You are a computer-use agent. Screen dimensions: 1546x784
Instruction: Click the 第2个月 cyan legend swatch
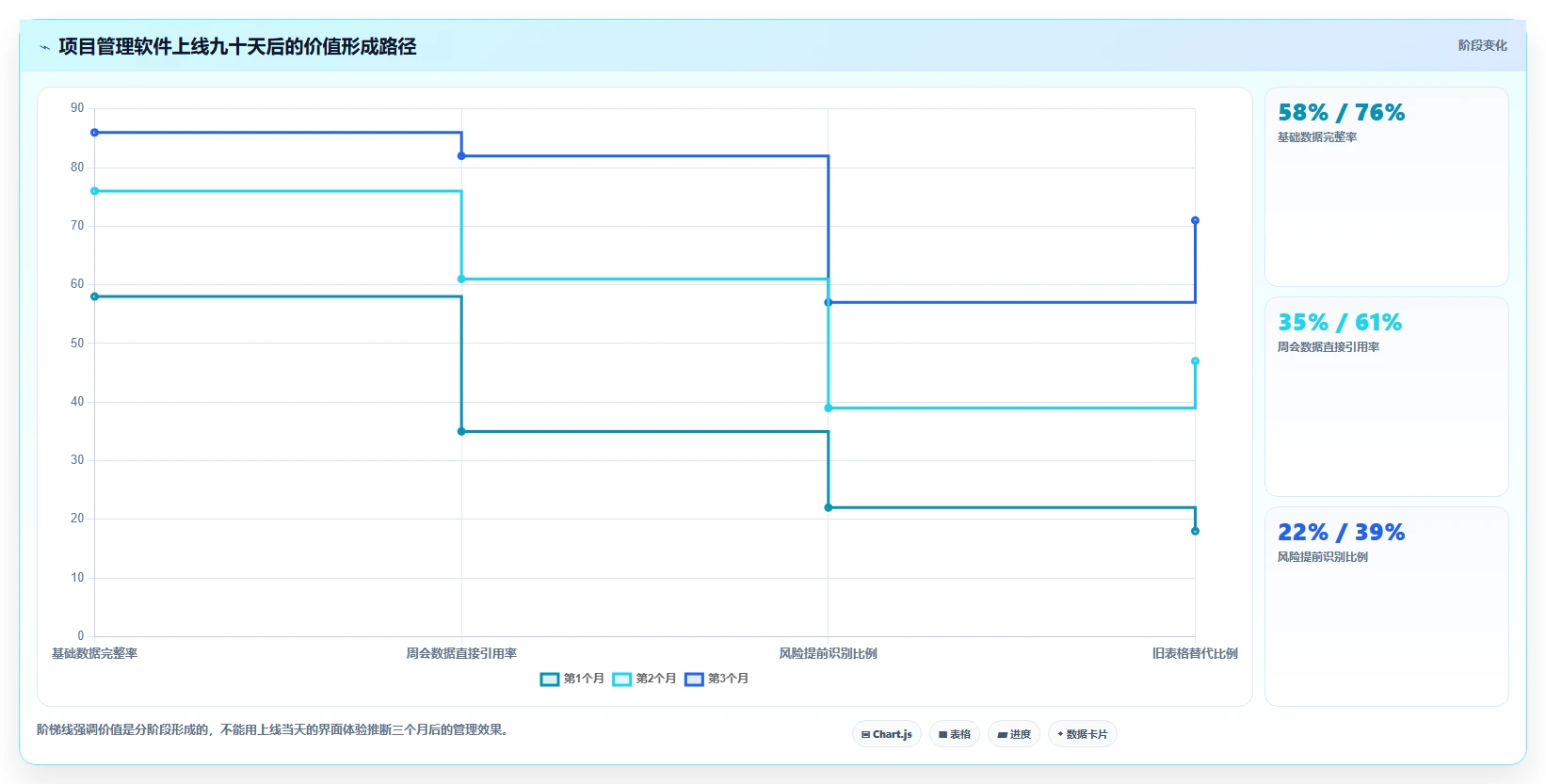click(621, 680)
